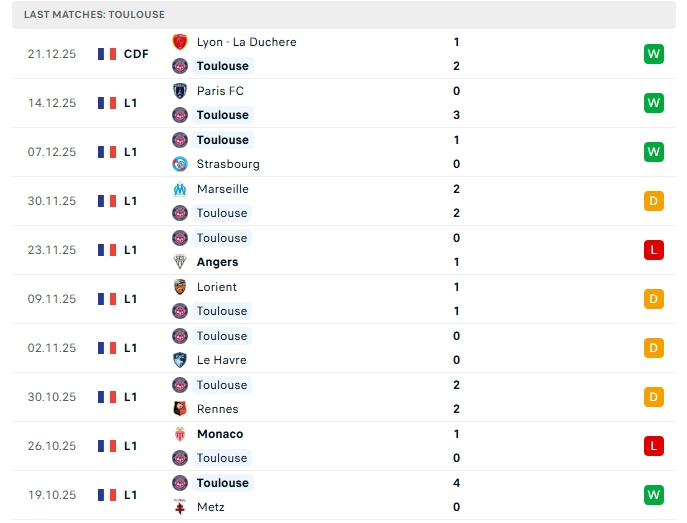Click the CDF competition label
Screen dimensions: 687x523
[136, 54]
